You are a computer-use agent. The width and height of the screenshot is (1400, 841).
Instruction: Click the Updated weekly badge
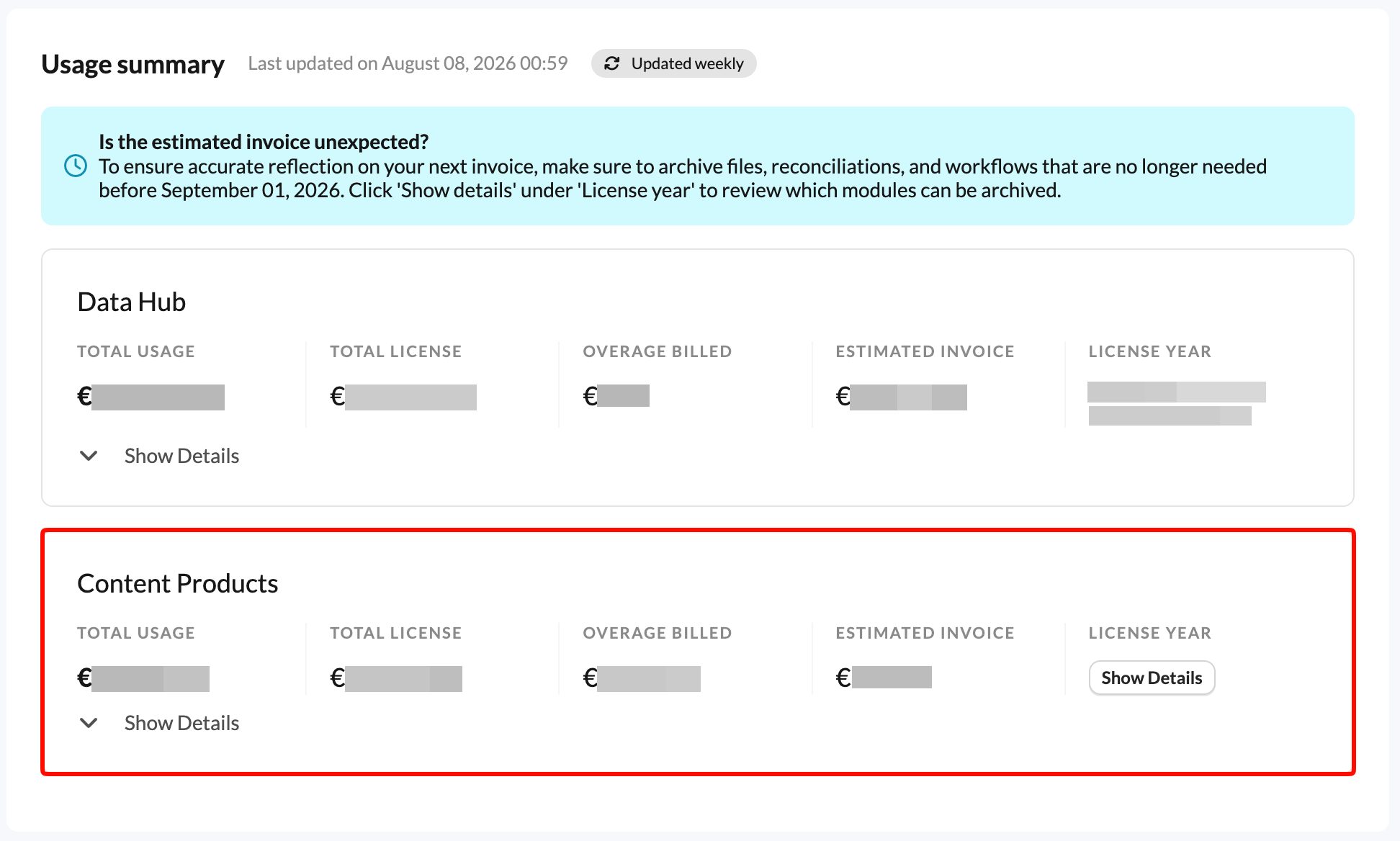tap(673, 63)
